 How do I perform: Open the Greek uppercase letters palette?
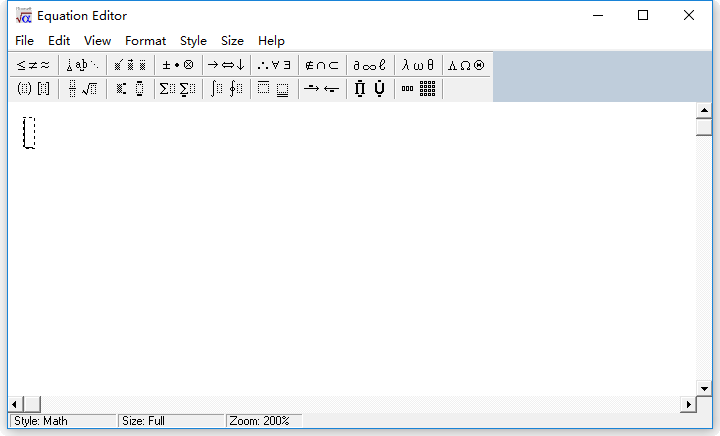pos(466,65)
